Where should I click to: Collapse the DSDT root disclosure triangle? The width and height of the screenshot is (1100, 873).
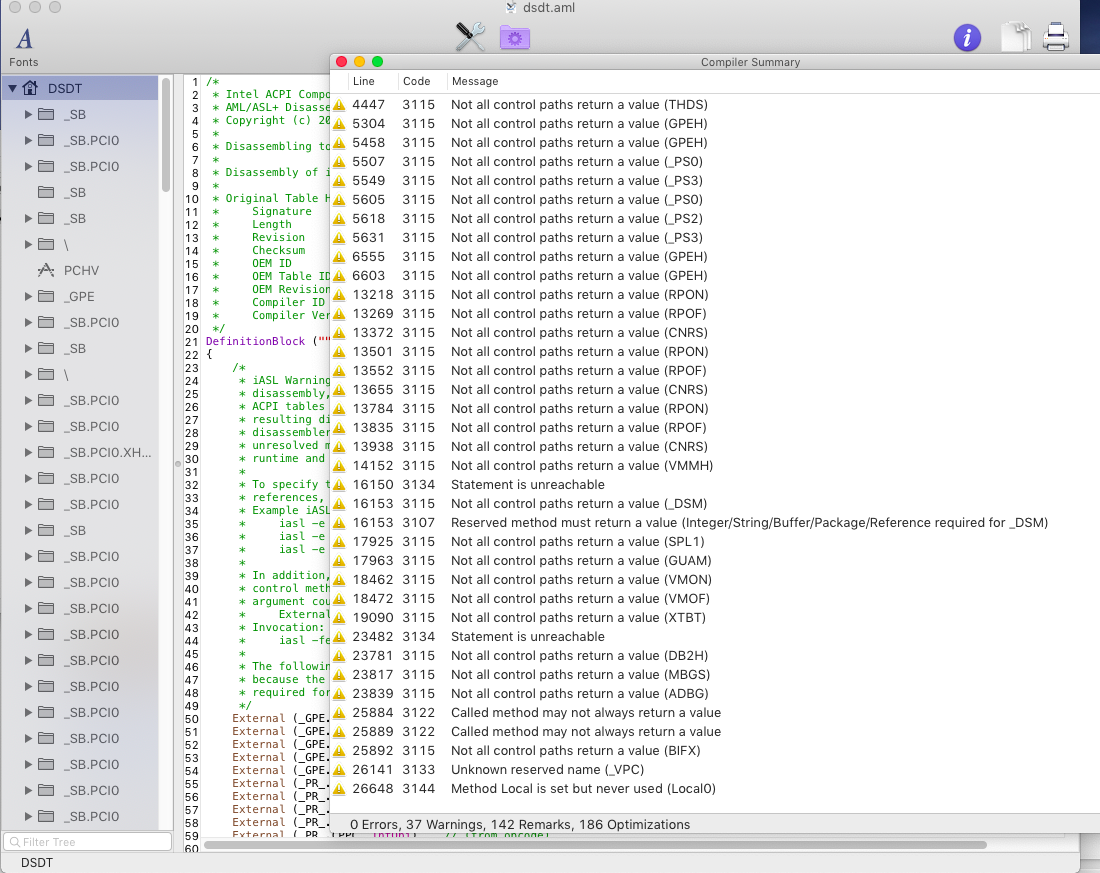point(12,88)
